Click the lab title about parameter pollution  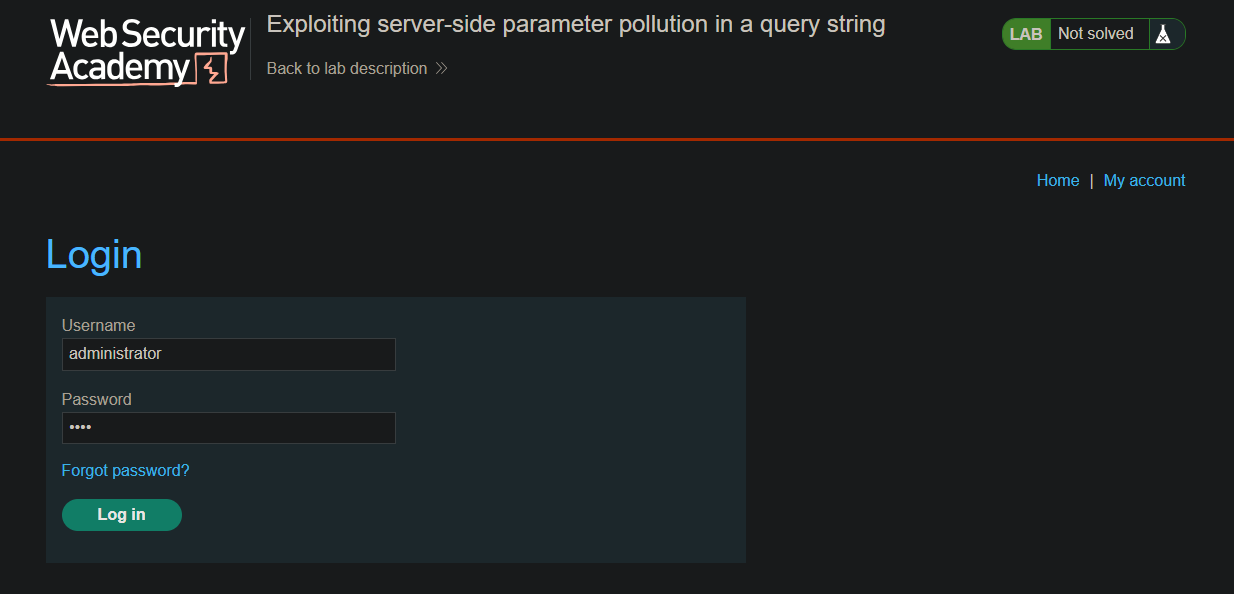(x=576, y=24)
